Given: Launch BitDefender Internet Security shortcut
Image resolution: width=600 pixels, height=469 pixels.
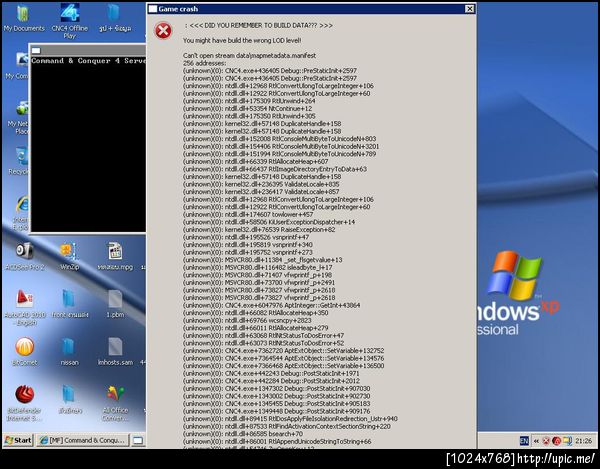Looking at the screenshot, I should pyautogui.click(x=24, y=403).
